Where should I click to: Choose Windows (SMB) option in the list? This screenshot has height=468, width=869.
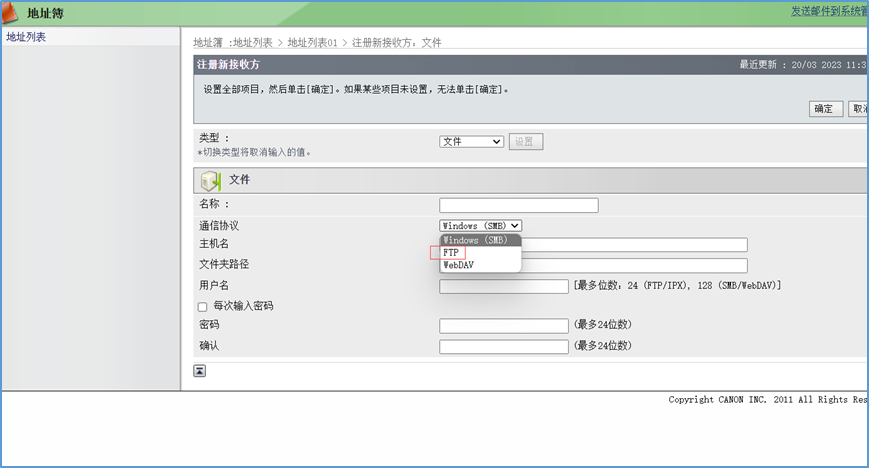[476, 240]
